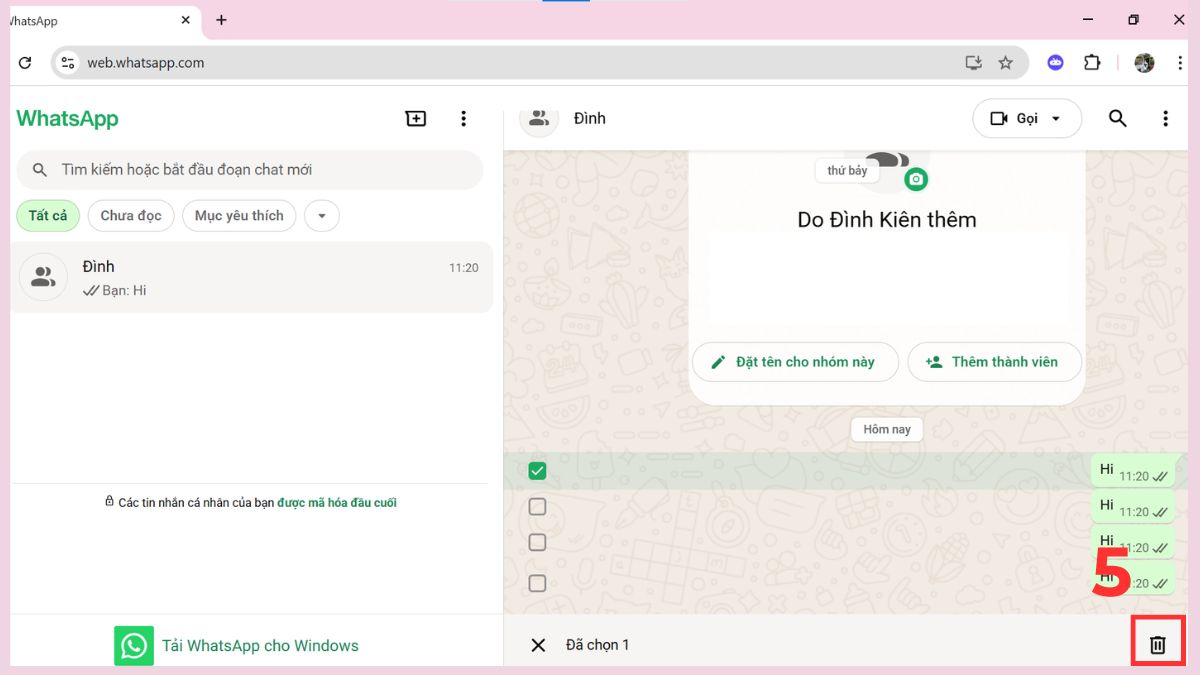Open the three-dot menu in the left panel
Viewport: 1200px width, 675px height.
464,118
